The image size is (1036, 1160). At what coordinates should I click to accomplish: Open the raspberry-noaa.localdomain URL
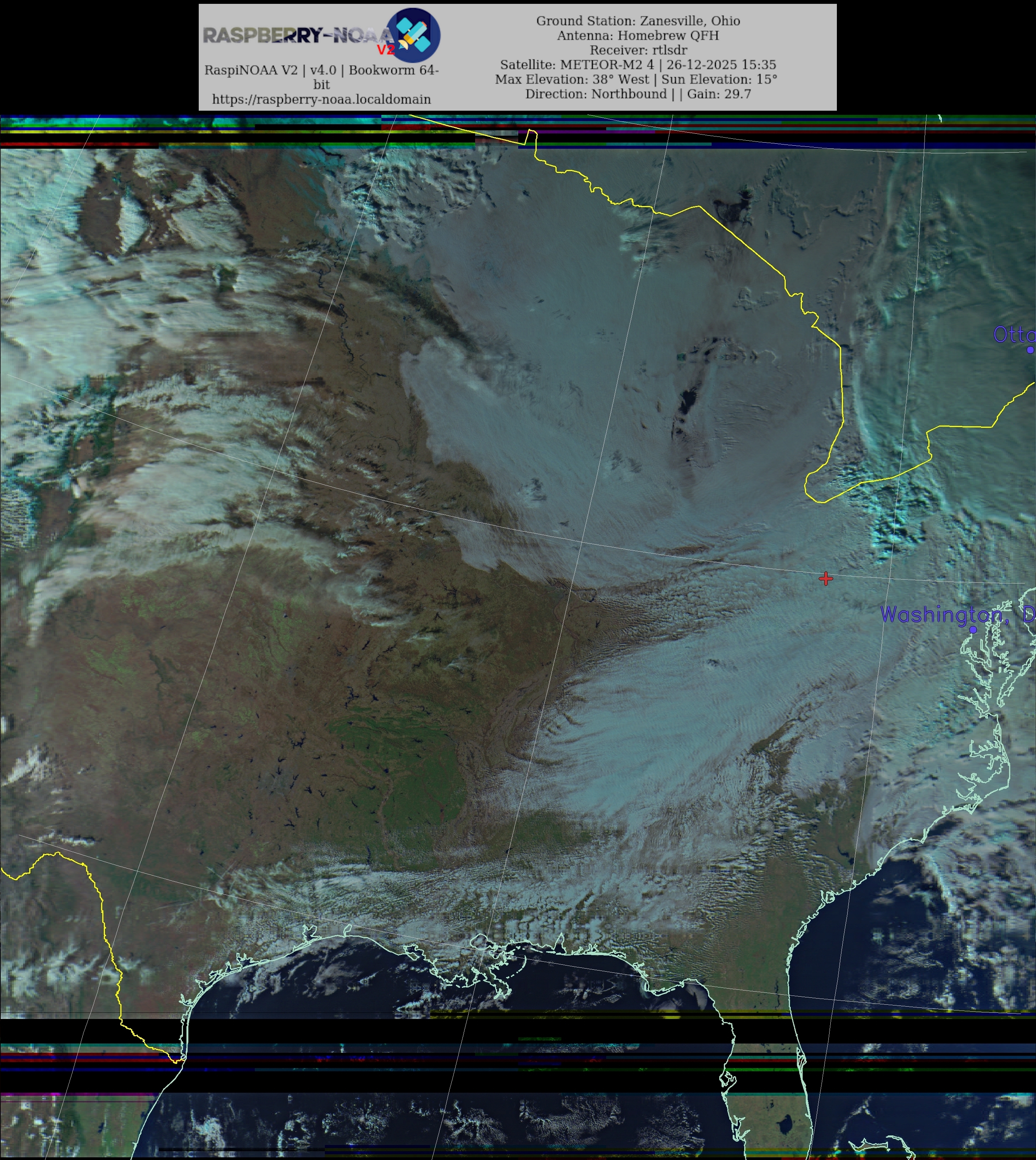pos(321,99)
